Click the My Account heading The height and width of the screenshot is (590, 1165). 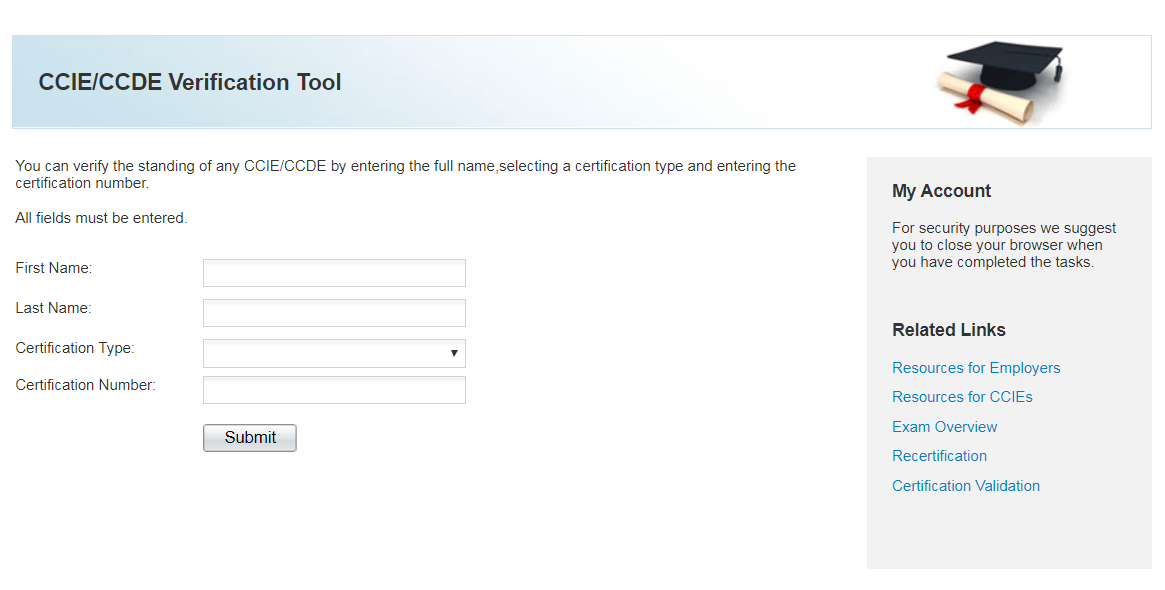pyautogui.click(x=941, y=190)
